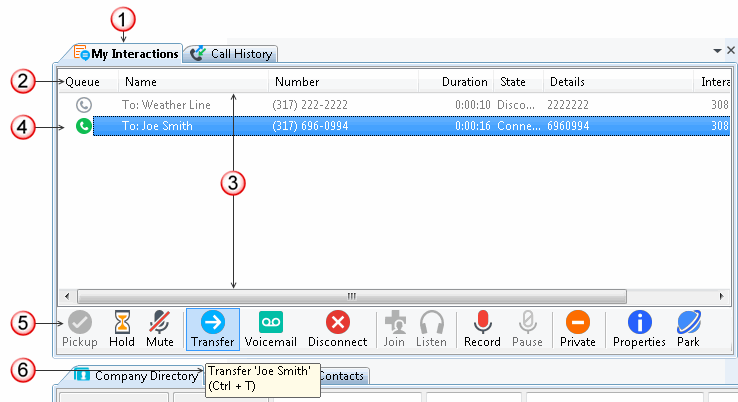Select the Weather Line call row
Image resolution: width=738 pixels, height=402 pixels.
click(300, 104)
